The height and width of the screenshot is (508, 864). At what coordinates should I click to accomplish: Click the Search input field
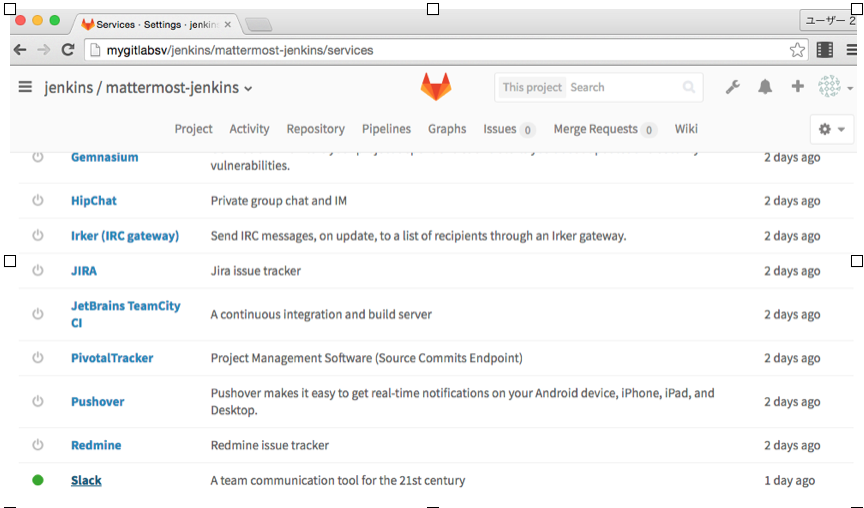click(x=623, y=87)
